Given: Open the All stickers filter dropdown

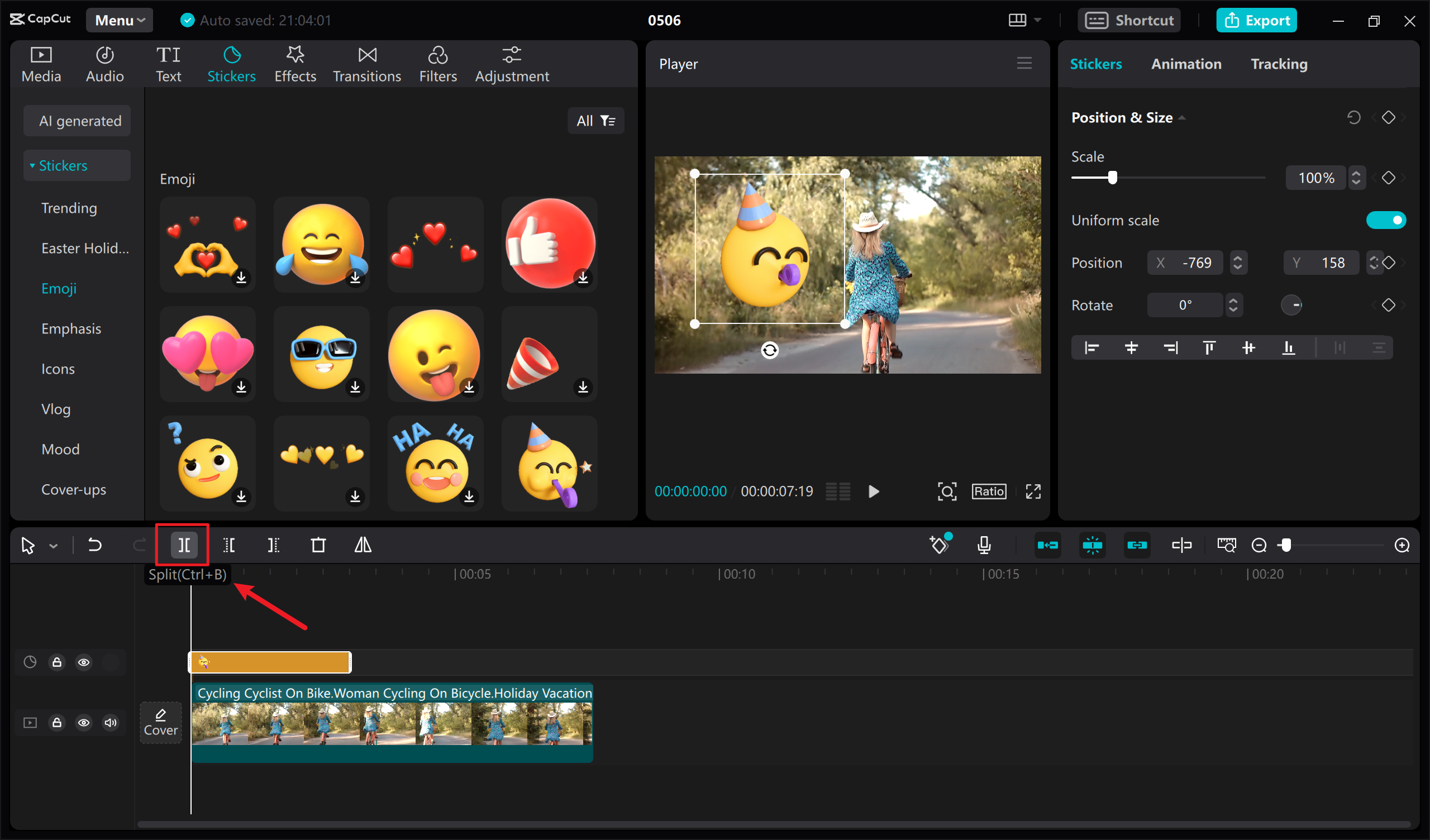Looking at the screenshot, I should [596, 120].
